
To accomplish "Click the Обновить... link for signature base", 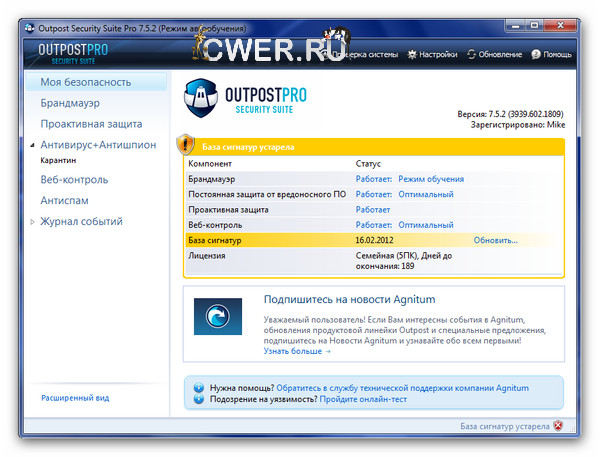I will [495, 241].
